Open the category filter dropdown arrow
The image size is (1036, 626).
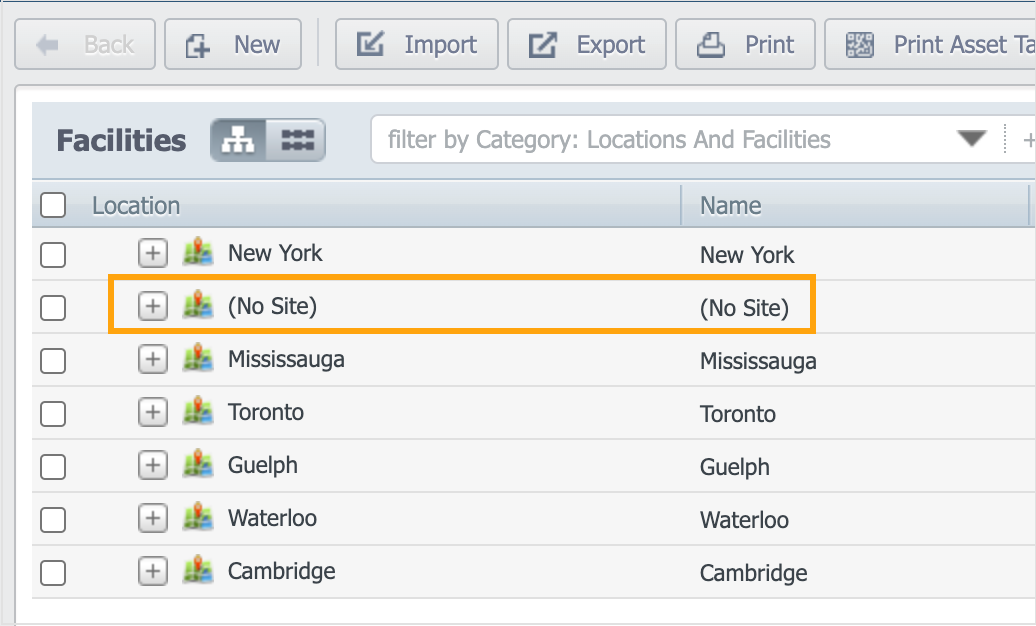971,140
